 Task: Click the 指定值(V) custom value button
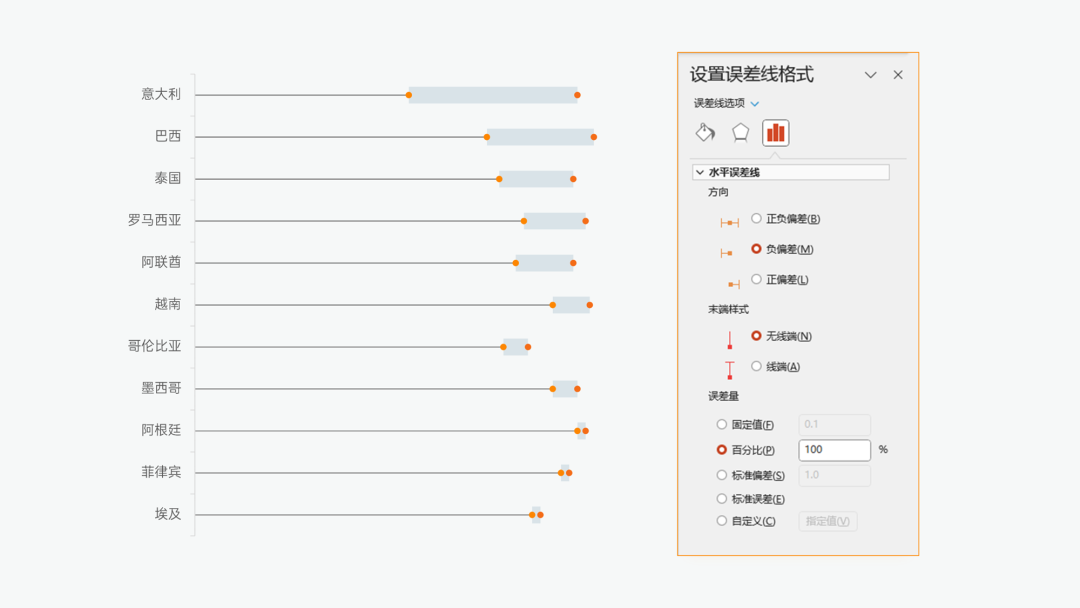pos(828,520)
